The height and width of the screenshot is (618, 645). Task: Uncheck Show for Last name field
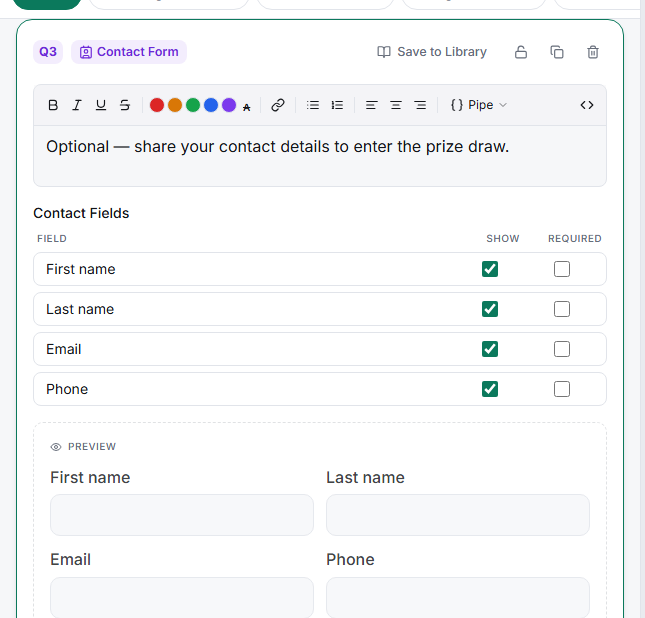point(490,309)
